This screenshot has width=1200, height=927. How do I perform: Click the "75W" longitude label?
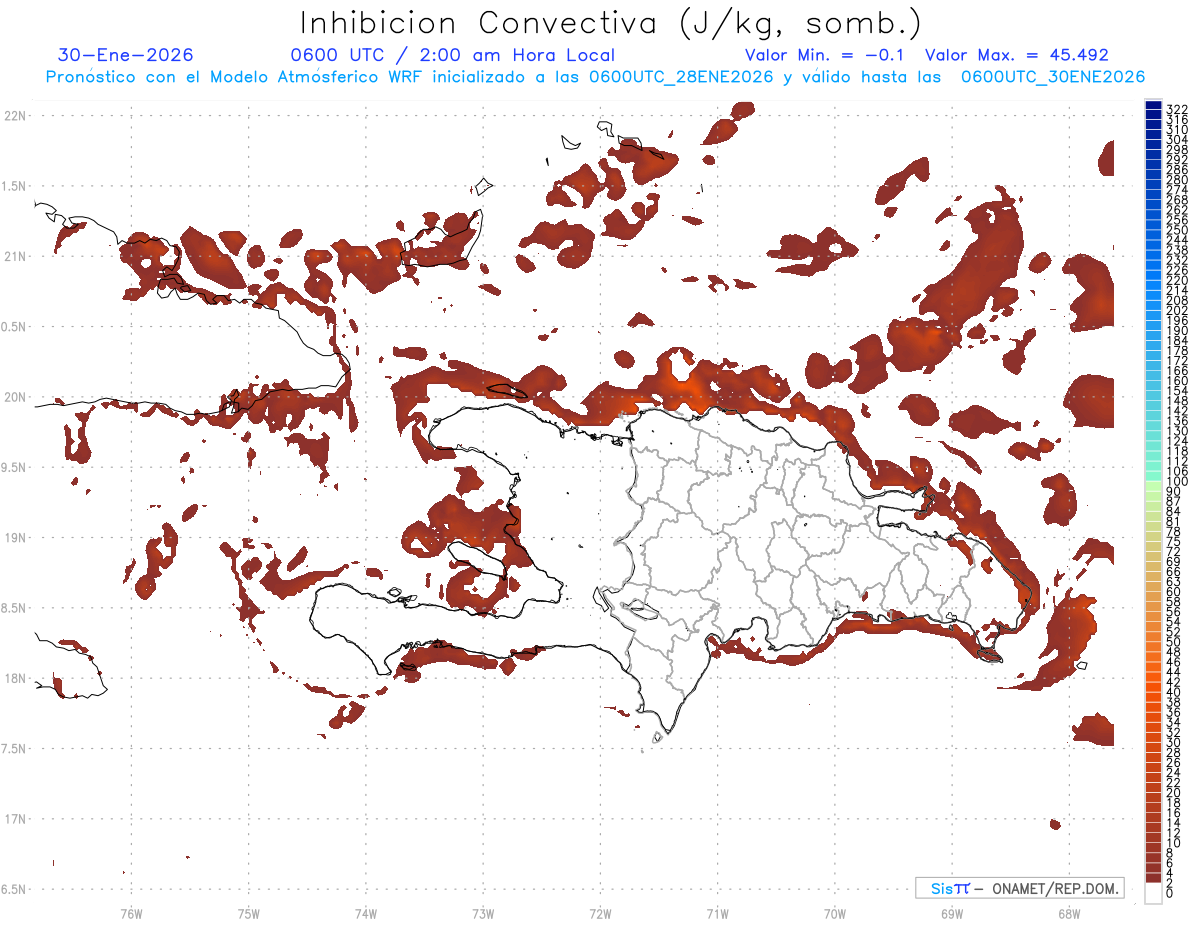[248, 913]
